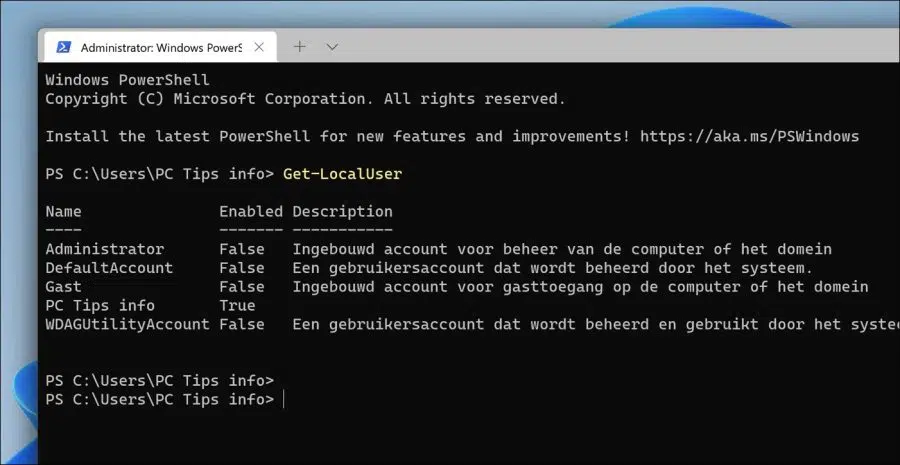Viewport: 900px width, 465px height.
Task: Click the Copyright Microsoft Corporation line
Action: coord(305,99)
